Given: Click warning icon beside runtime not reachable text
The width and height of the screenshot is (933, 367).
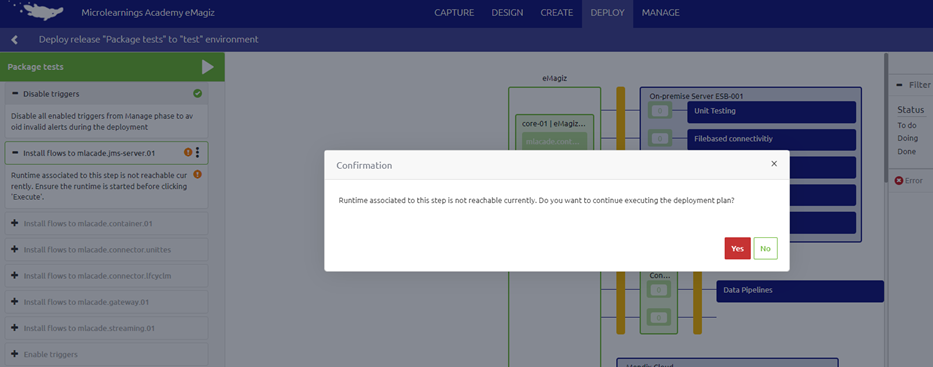Looking at the screenshot, I should tap(198, 175).
